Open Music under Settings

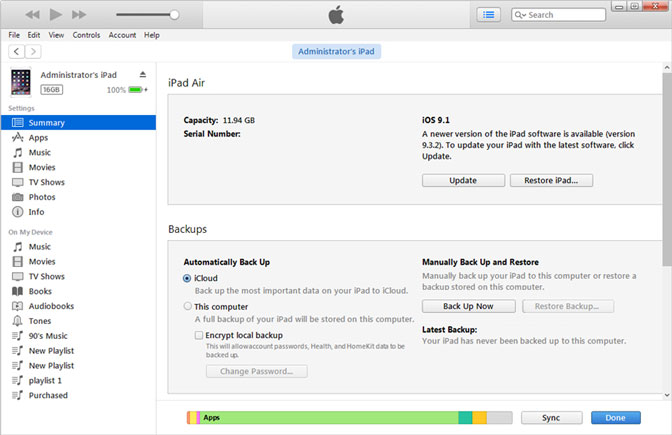click(x=78, y=153)
